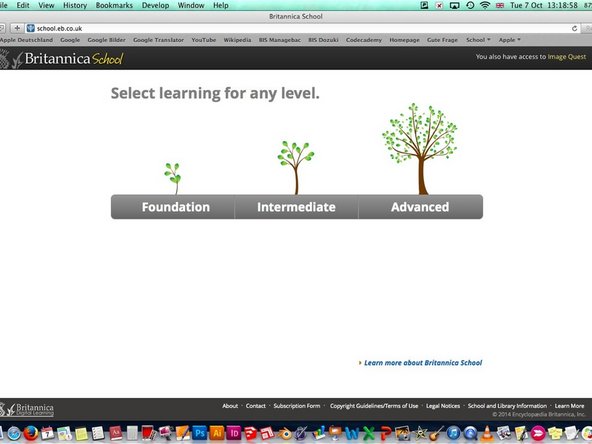Launch VLC cone icon in dock
The image size is (592, 444).
coord(487,433)
